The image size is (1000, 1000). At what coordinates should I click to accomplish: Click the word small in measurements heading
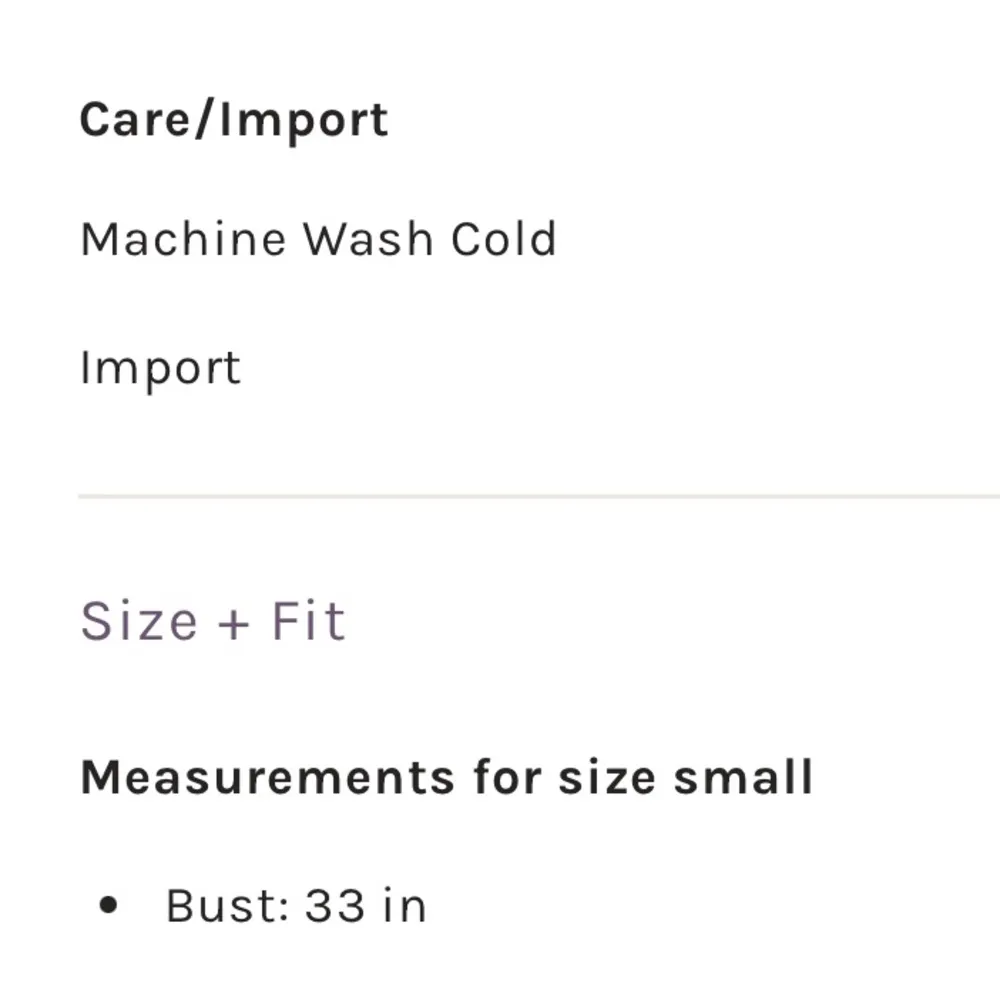tap(742, 777)
